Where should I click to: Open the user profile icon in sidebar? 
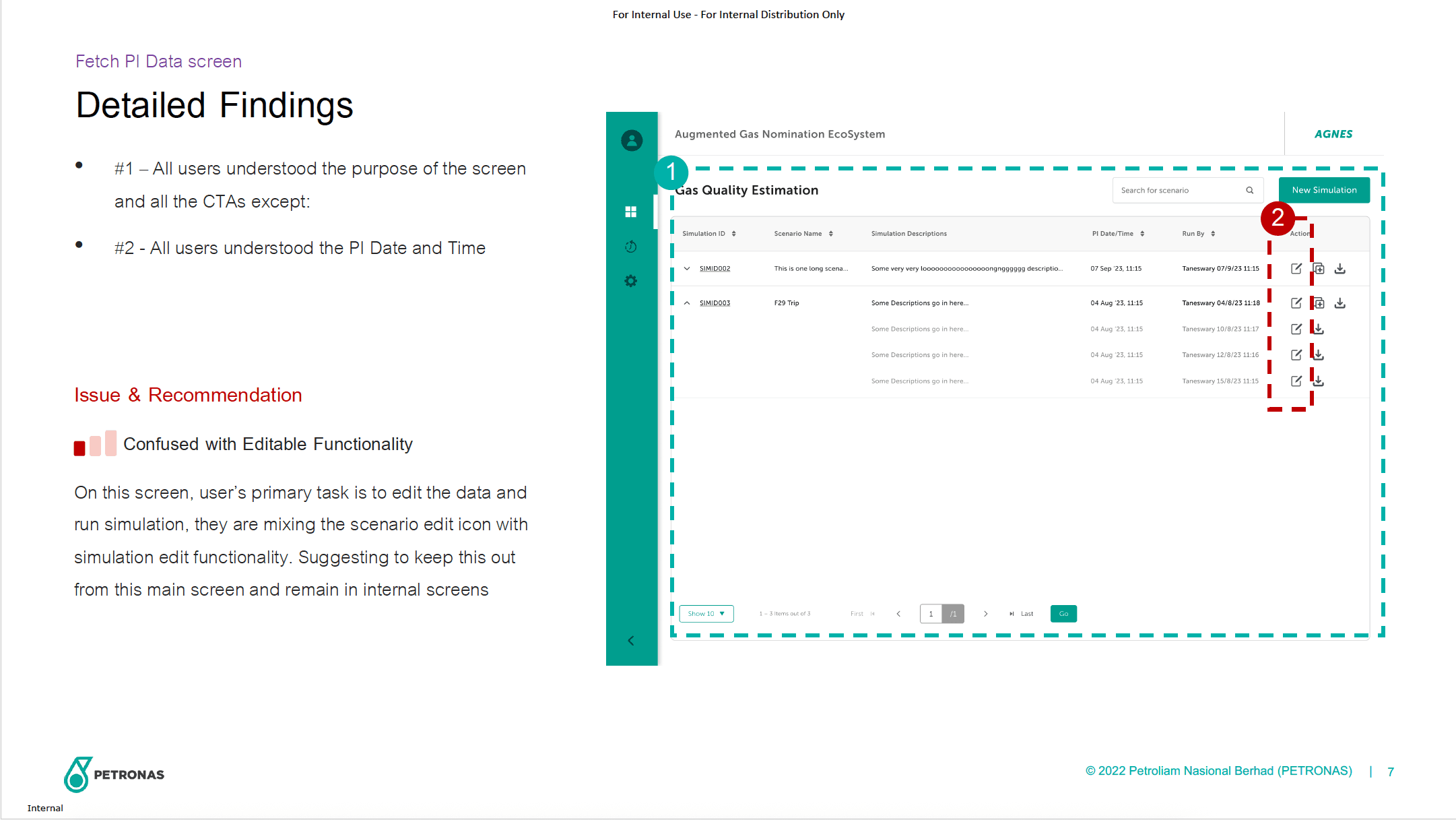tap(631, 140)
